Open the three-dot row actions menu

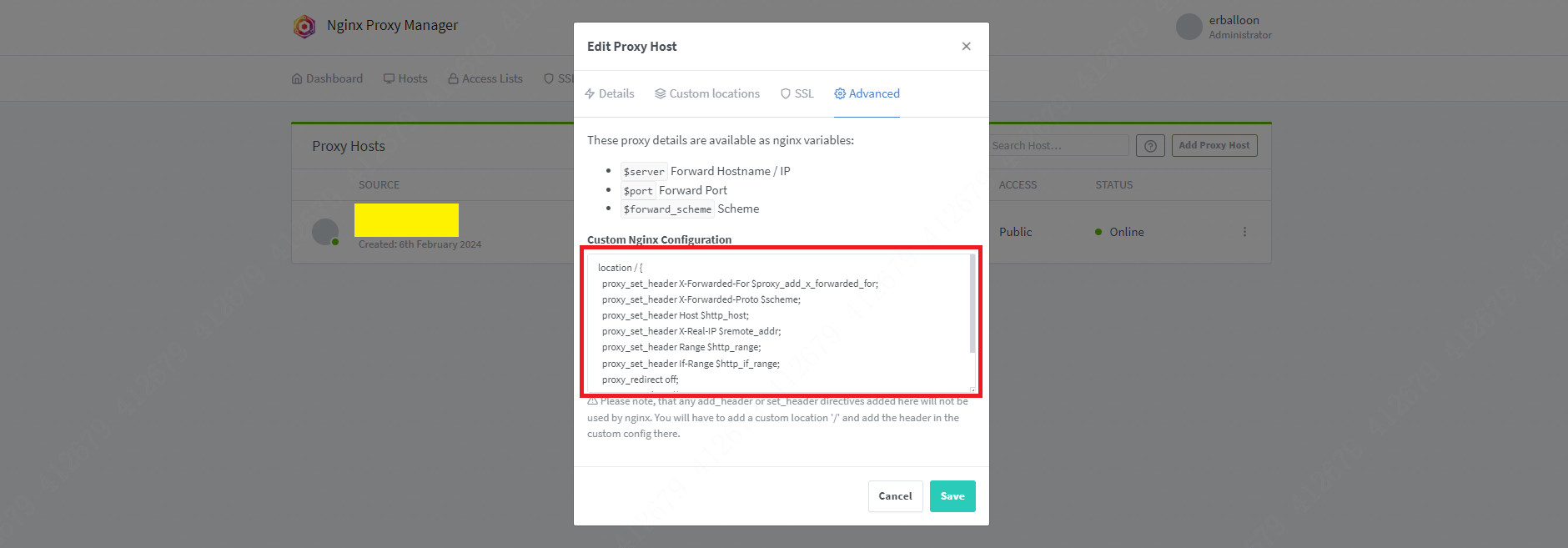[x=1244, y=232]
